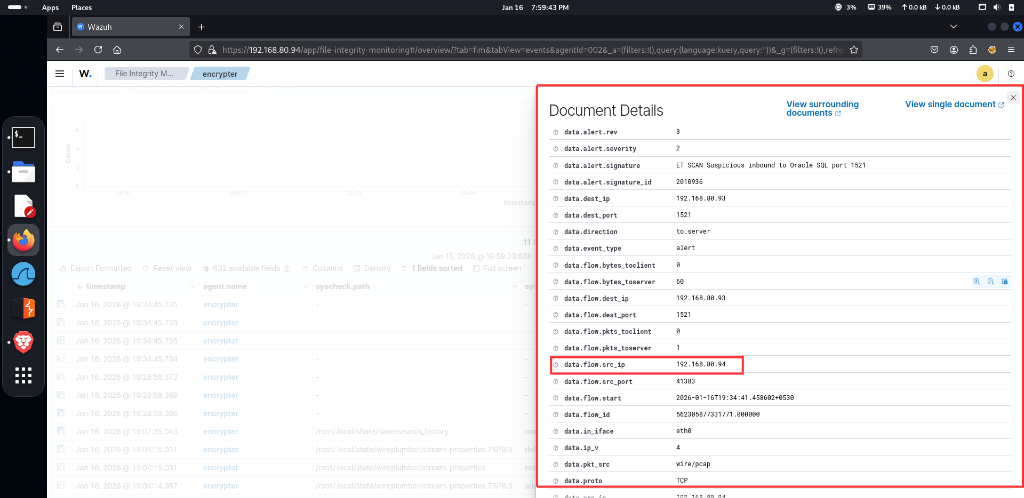Open browser extensions menu
The width and height of the screenshot is (1024, 498).
click(x=973, y=50)
